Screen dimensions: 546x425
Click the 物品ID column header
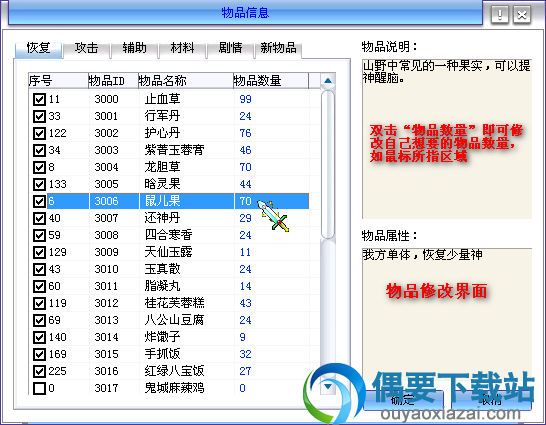pos(113,80)
